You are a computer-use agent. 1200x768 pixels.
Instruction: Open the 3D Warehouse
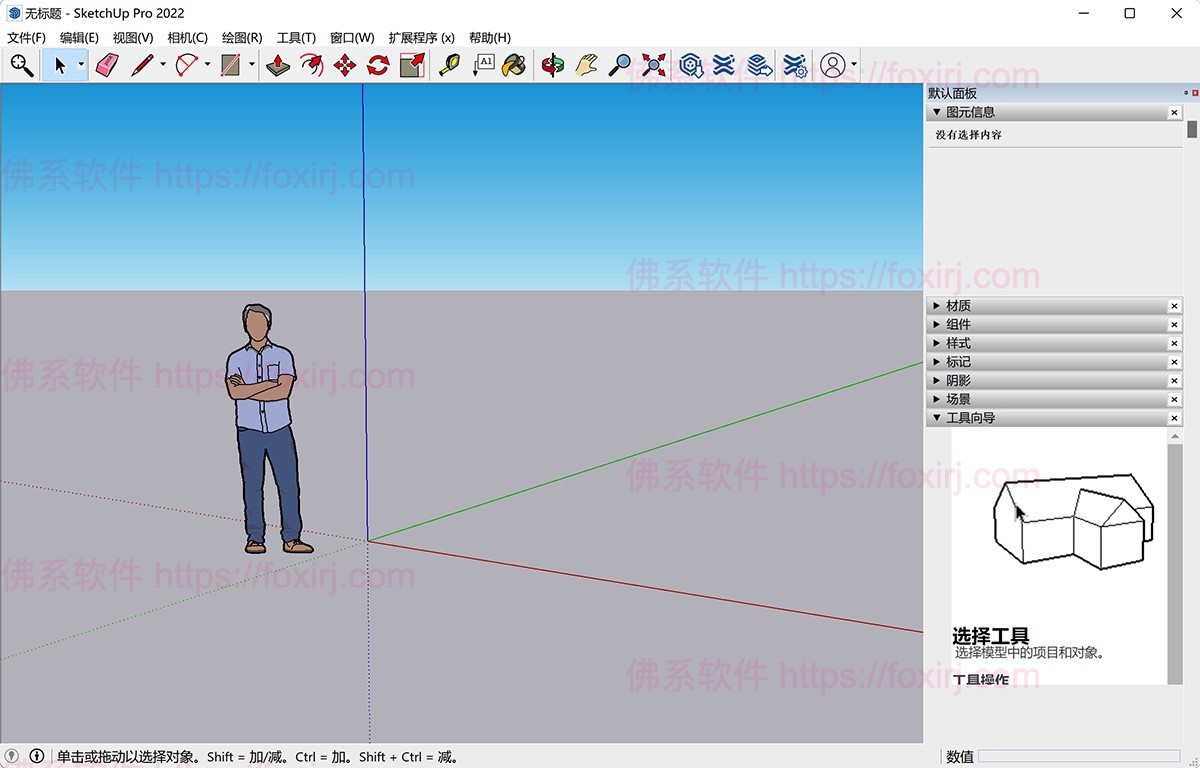[x=691, y=66]
